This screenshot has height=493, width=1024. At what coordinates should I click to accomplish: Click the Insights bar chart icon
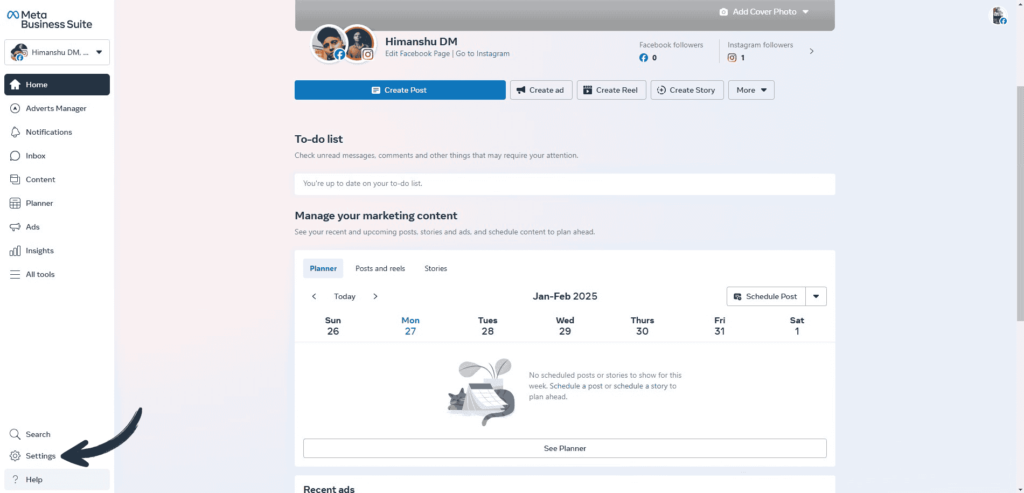pyautogui.click(x=14, y=251)
